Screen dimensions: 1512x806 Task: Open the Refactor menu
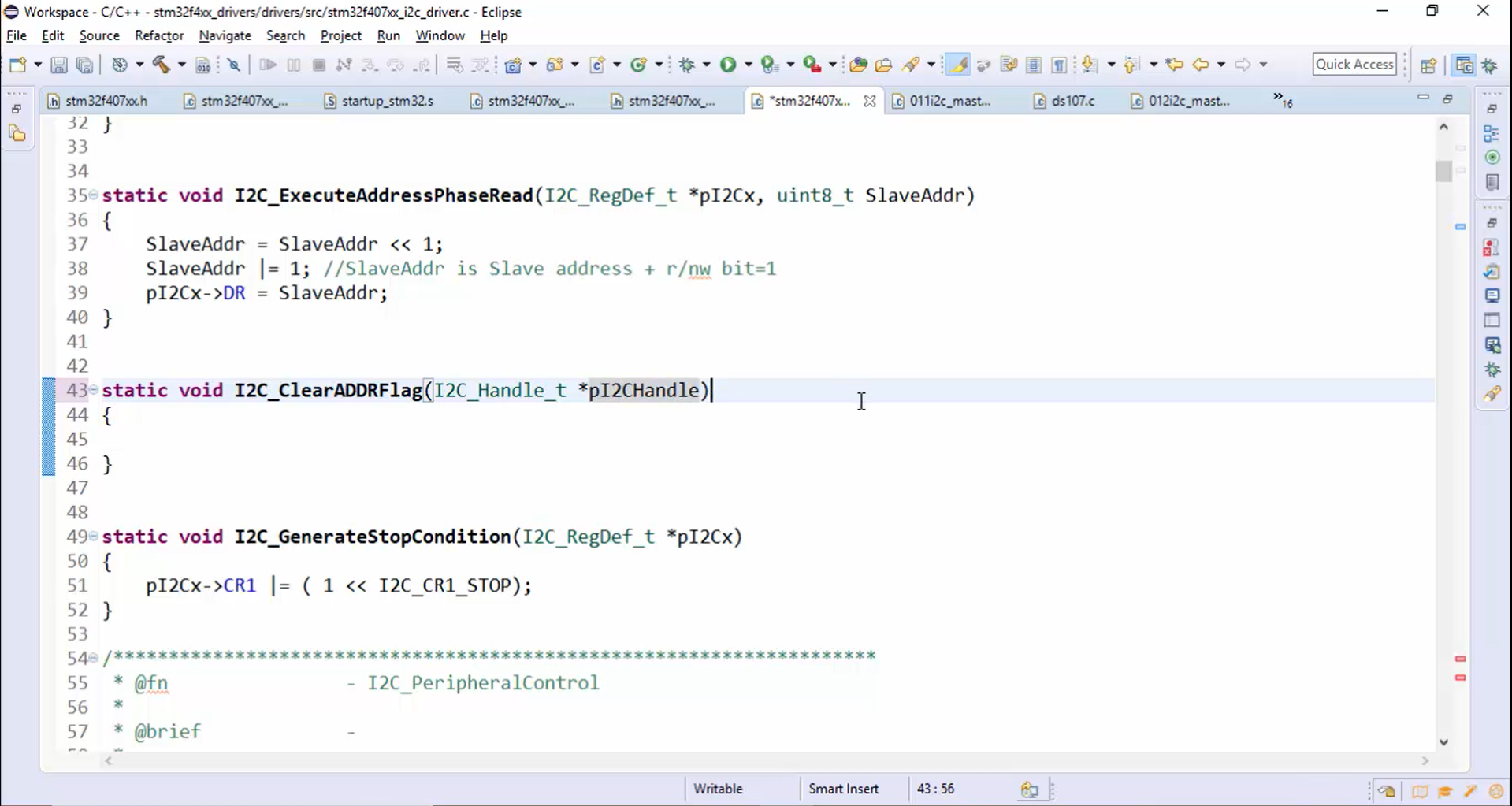tap(159, 35)
